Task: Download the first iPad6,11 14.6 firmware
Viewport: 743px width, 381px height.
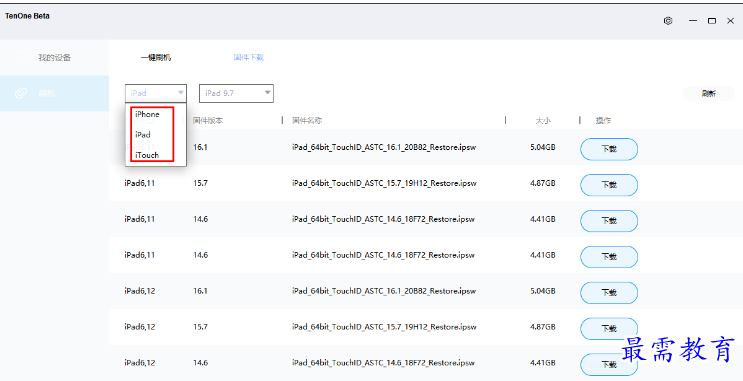Action: coord(609,221)
